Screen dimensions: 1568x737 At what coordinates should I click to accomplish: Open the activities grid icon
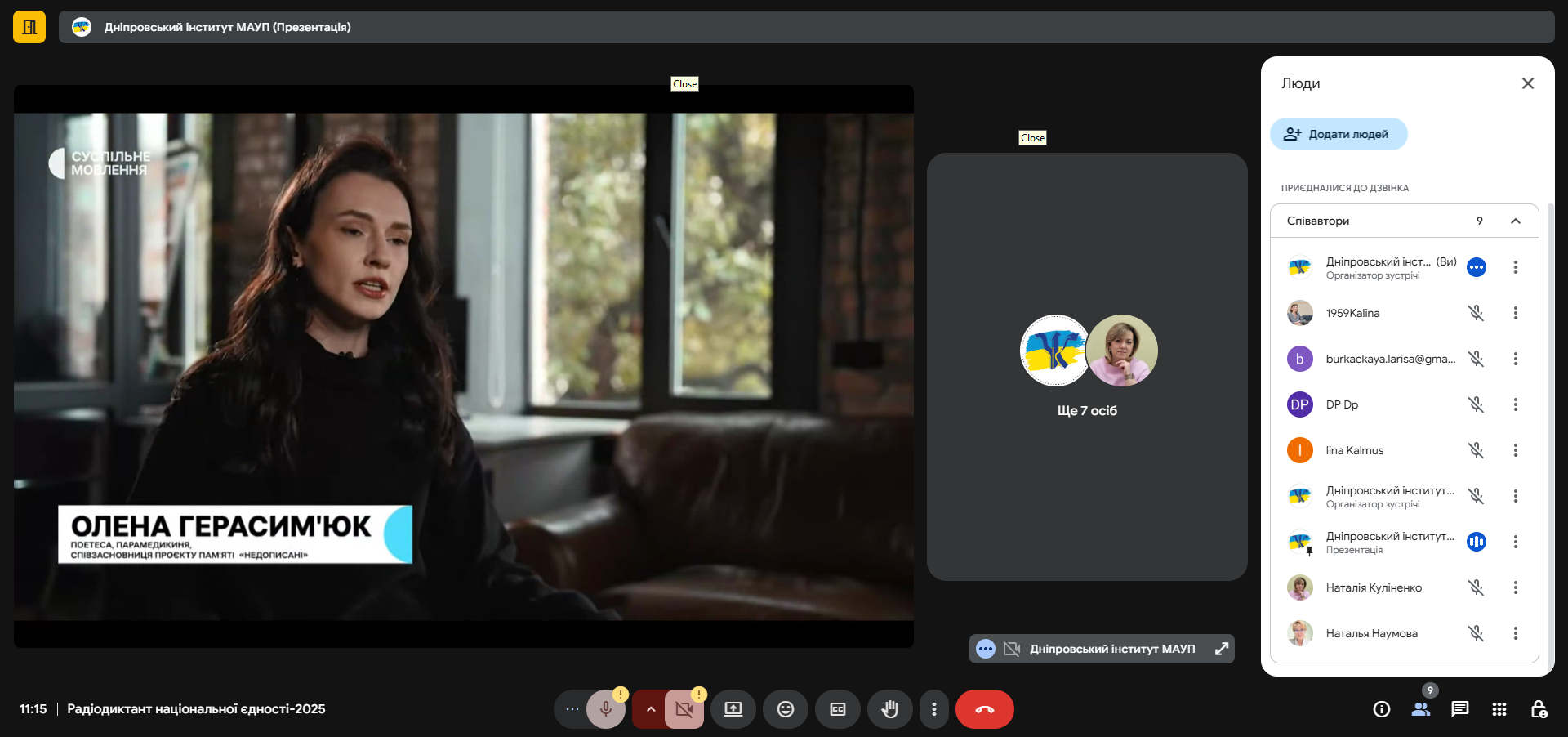coord(1499,709)
